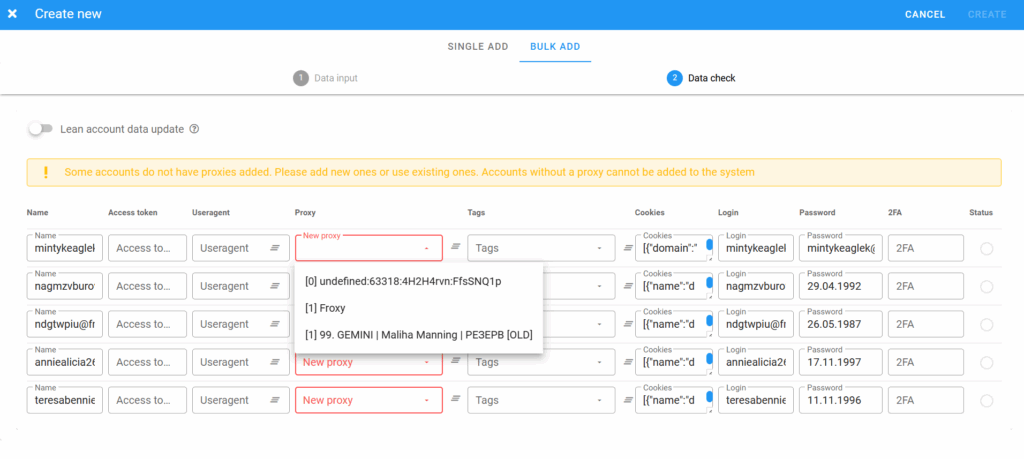Click the Cookies column header

[x=649, y=212]
